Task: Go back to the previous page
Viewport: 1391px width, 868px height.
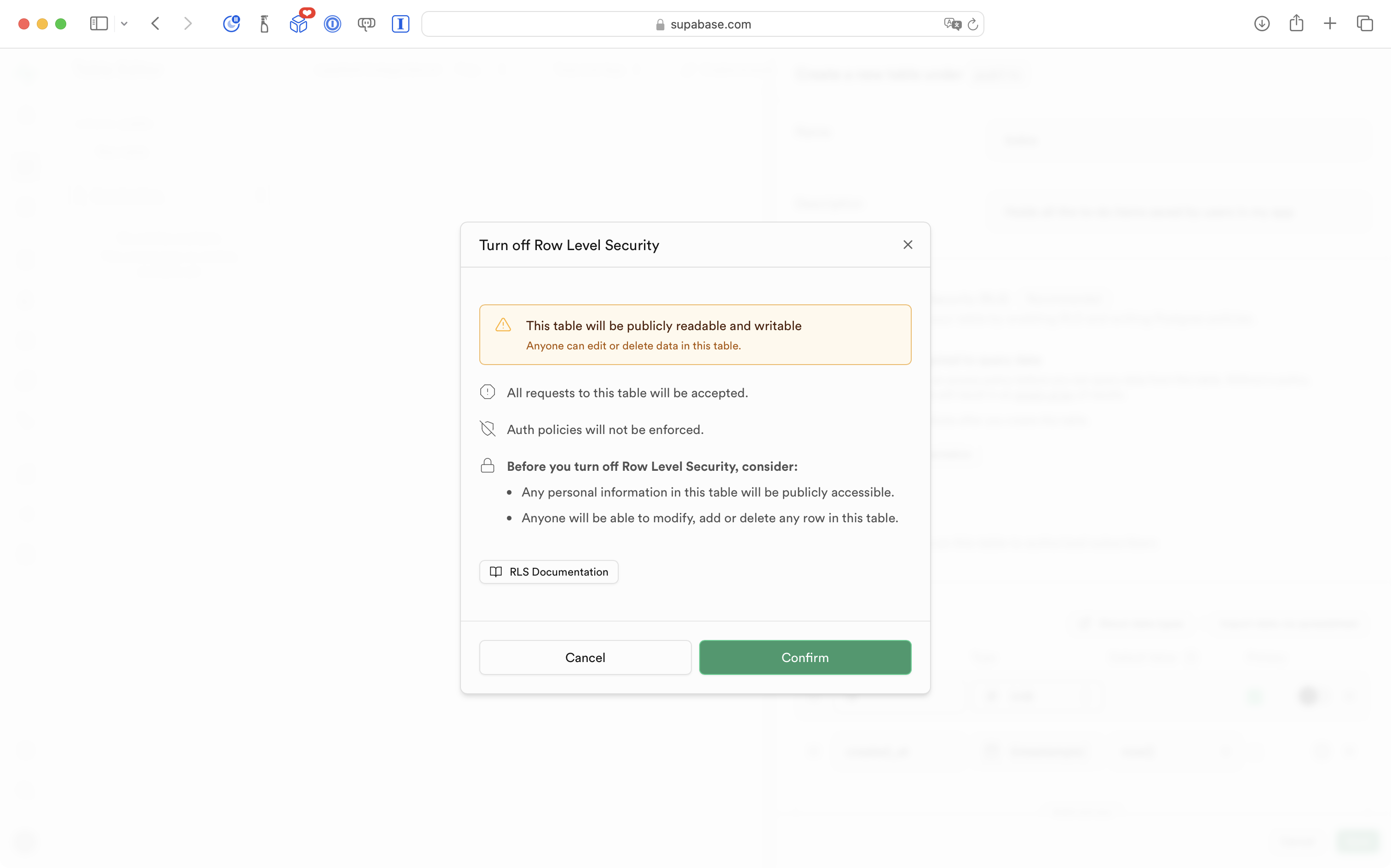Action: pos(155,23)
